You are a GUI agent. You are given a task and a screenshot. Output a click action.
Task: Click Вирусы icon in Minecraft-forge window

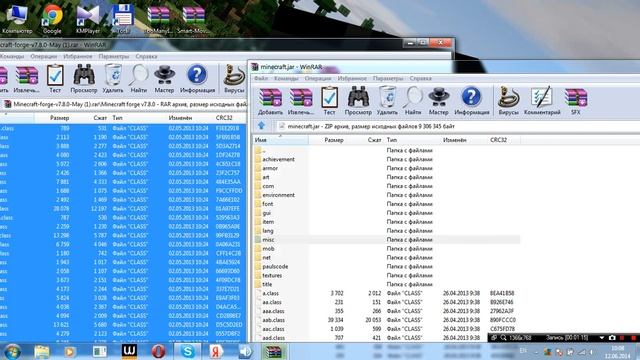click(x=234, y=79)
